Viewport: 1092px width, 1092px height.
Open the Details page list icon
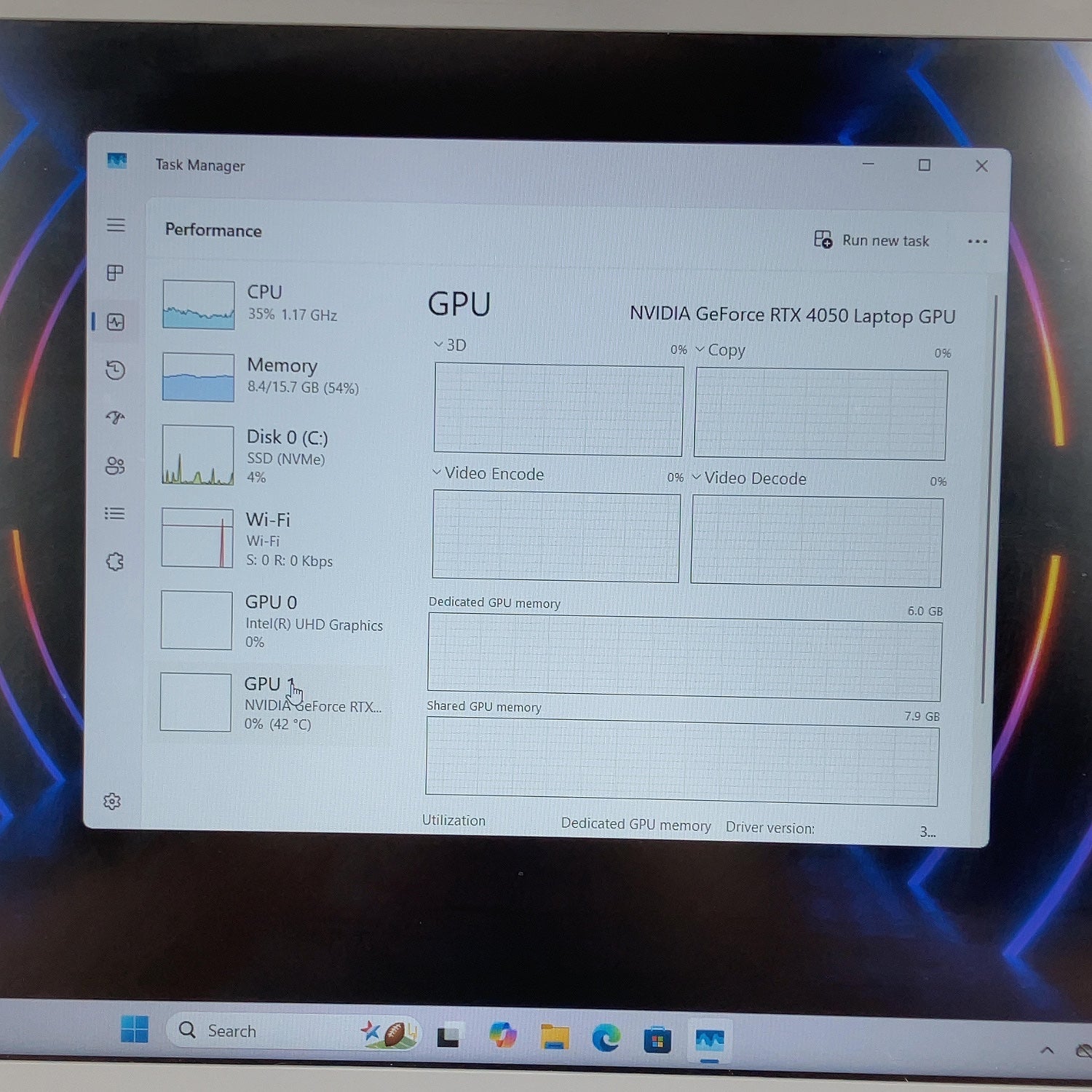pyautogui.click(x=114, y=514)
